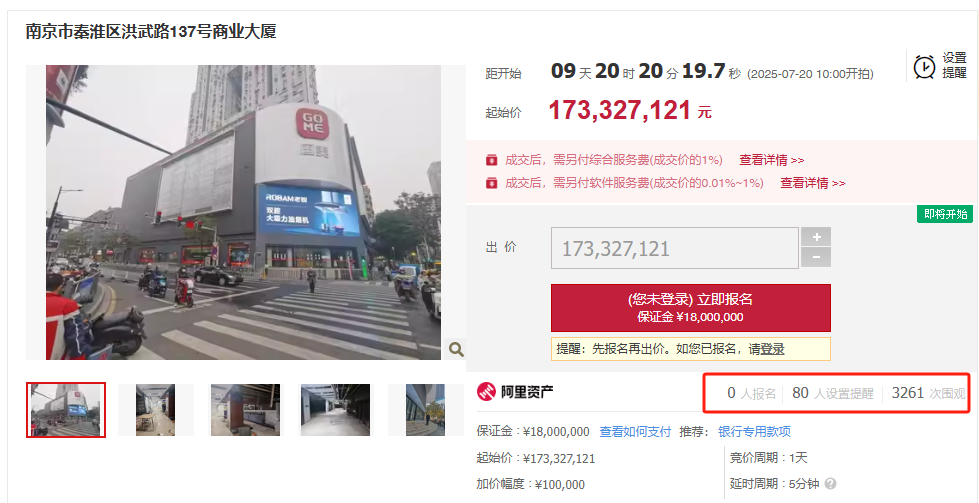Viewport: 979px width, 503px height.
Task: Click the 竞价周期：1天 text
Action: click(769, 458)
